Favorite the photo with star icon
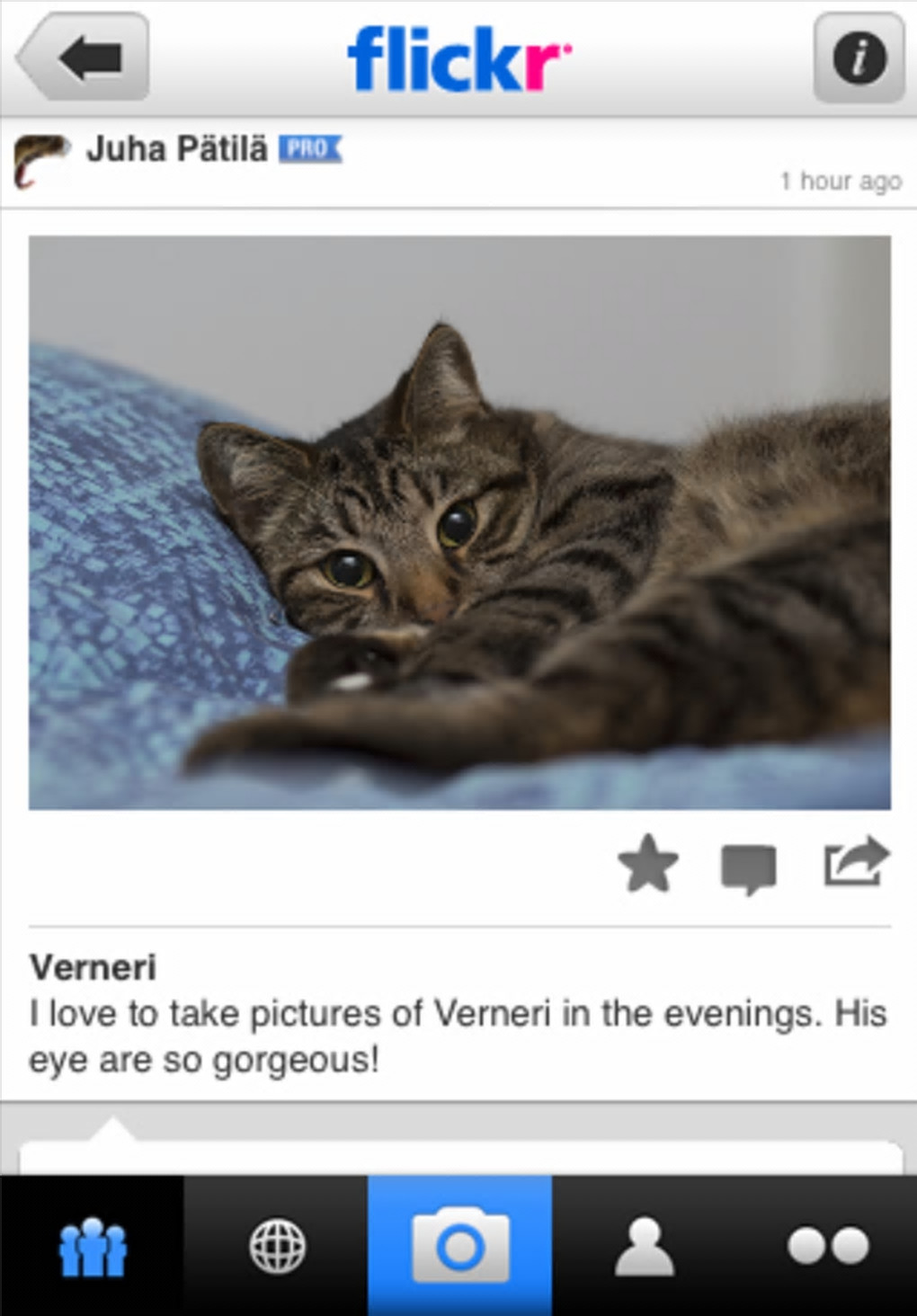Viewport: 917px width, 1316px height. coord(648,864)
